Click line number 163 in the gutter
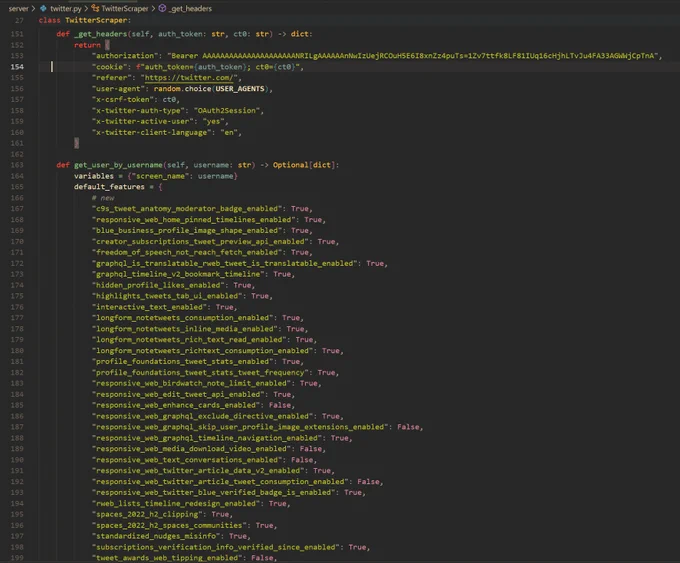 click(x=17, y=165)
